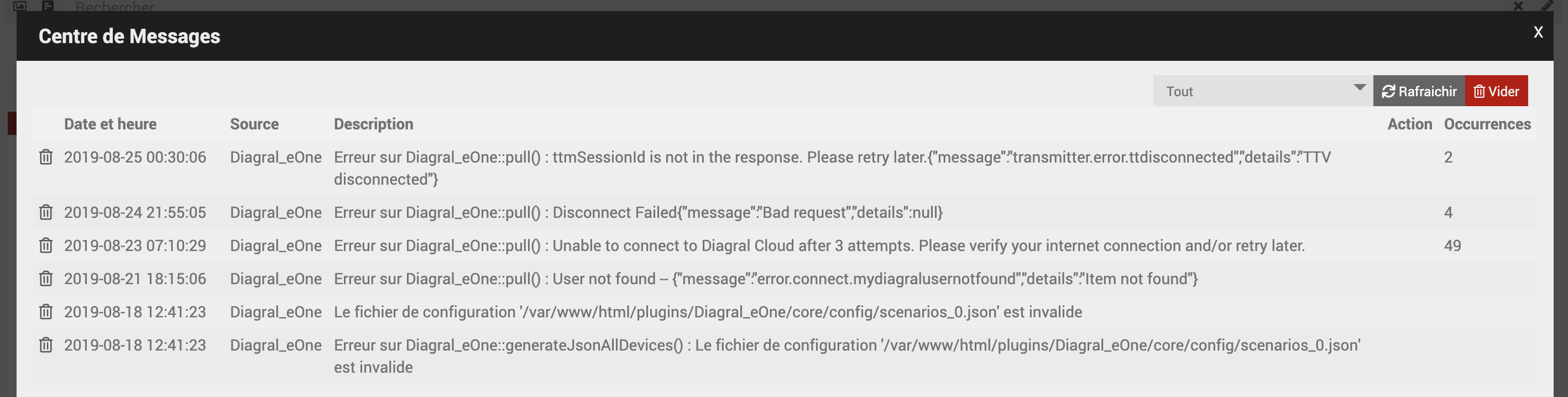Delete the generateJsonAllDevices error message via trash icon

click(46, 345)
